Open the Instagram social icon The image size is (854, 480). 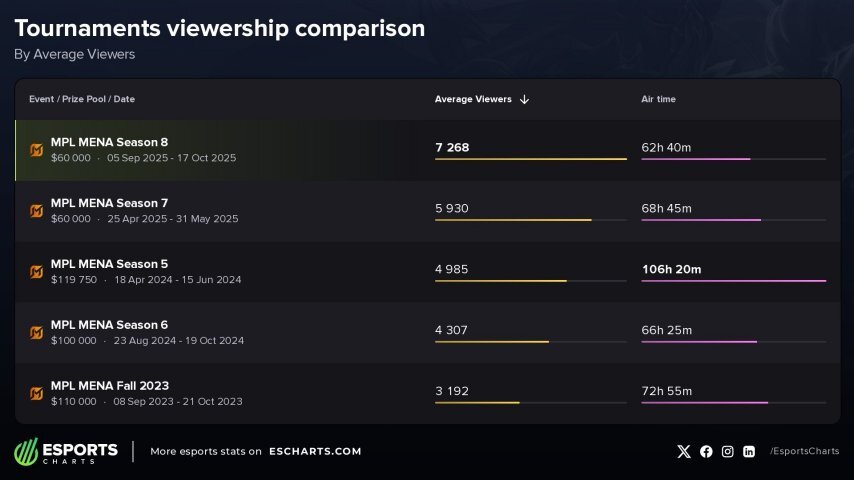(728, 452)
